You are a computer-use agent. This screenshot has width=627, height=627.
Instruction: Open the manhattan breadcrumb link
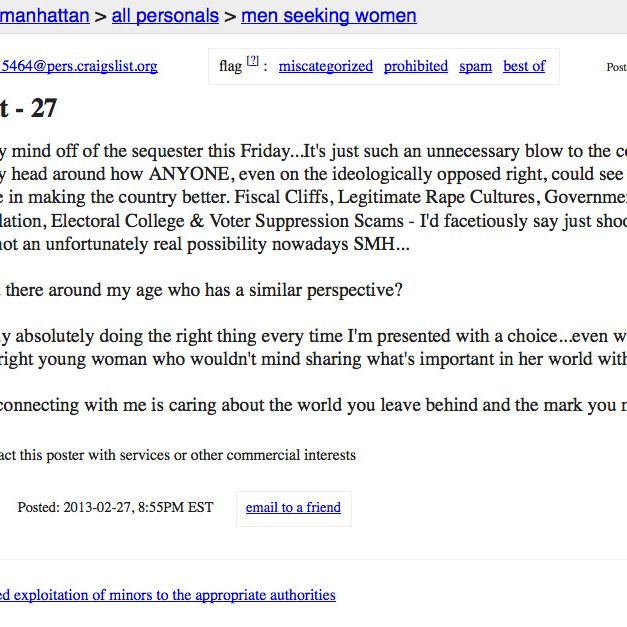(x=44, y=16)
